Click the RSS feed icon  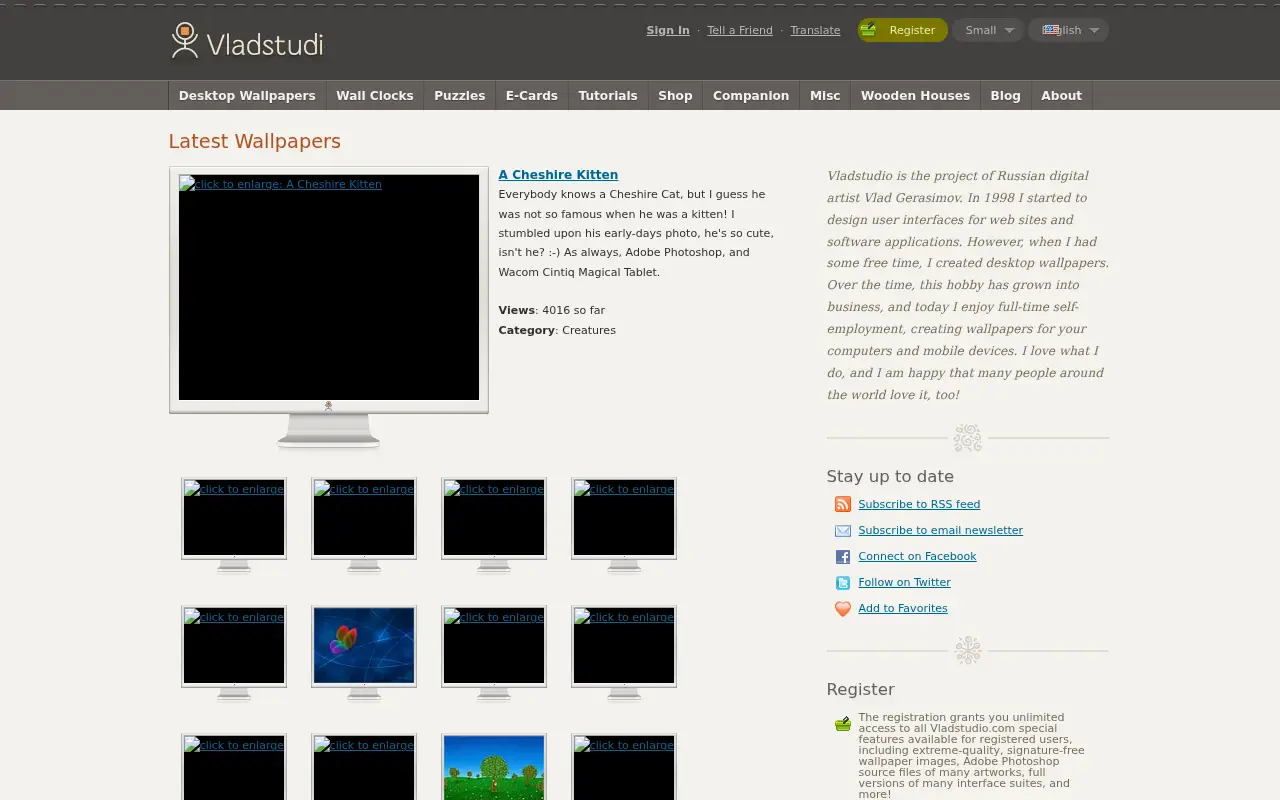point(843,505)
